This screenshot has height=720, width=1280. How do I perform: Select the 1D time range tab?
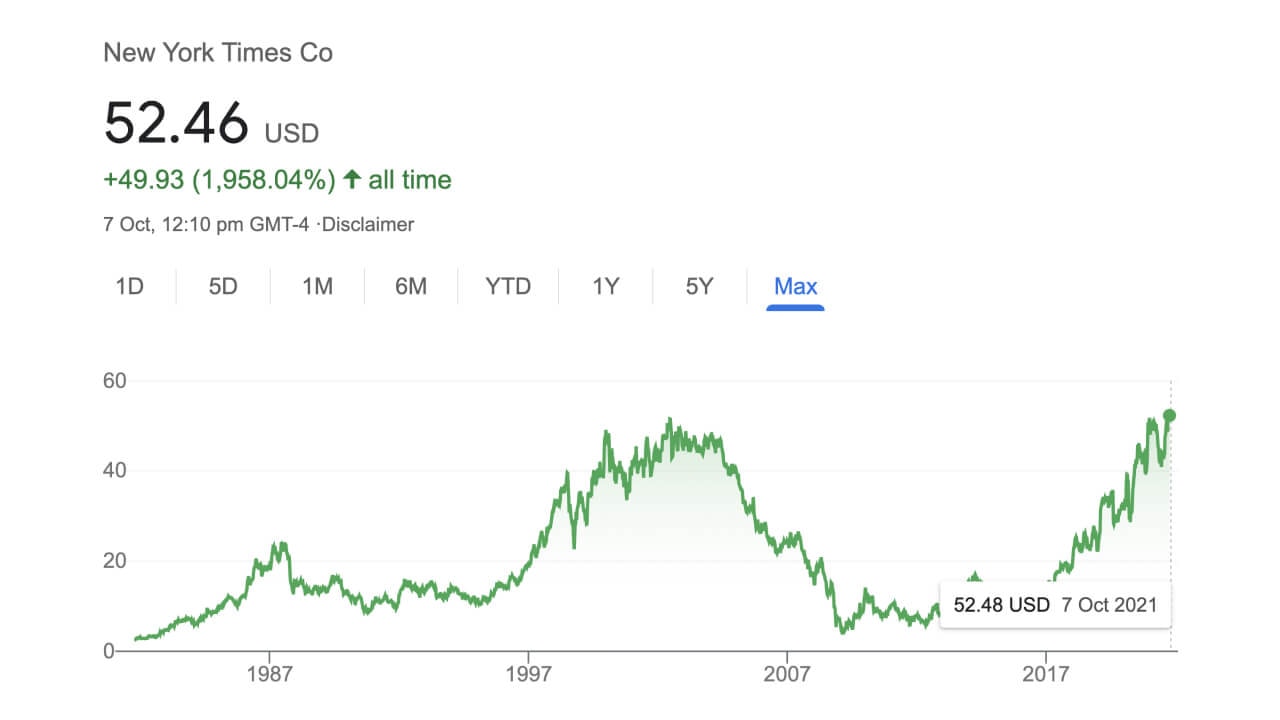click(130, 287)
